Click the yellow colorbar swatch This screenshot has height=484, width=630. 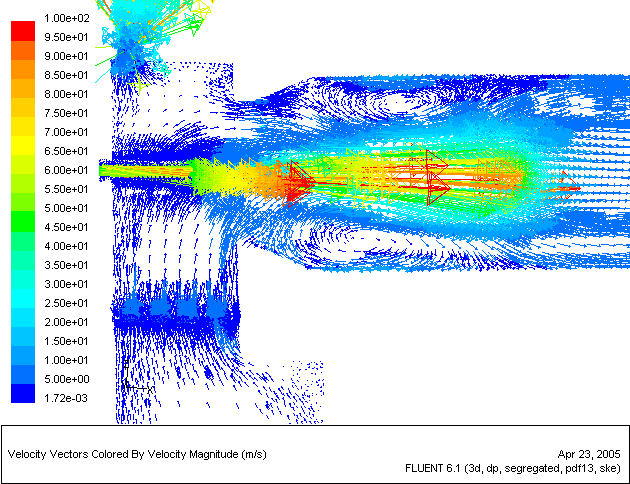pos(23,145)
